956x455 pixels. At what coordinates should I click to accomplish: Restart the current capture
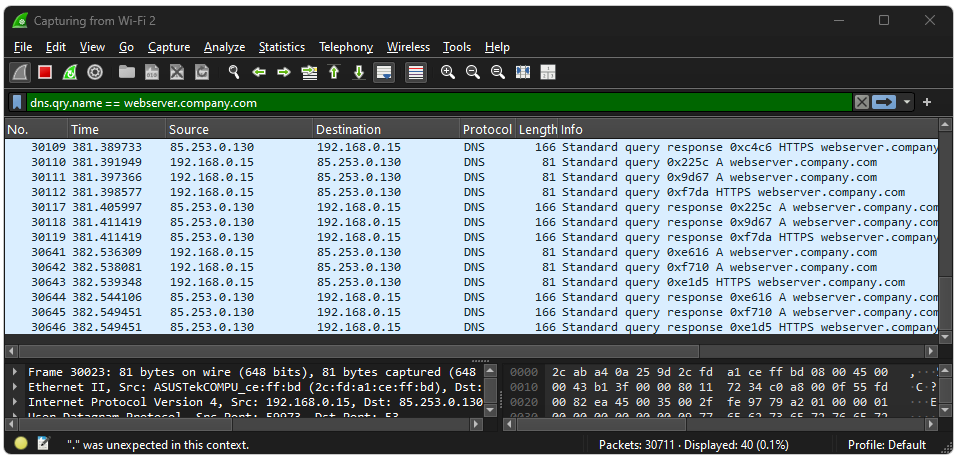tap(70, 72)
